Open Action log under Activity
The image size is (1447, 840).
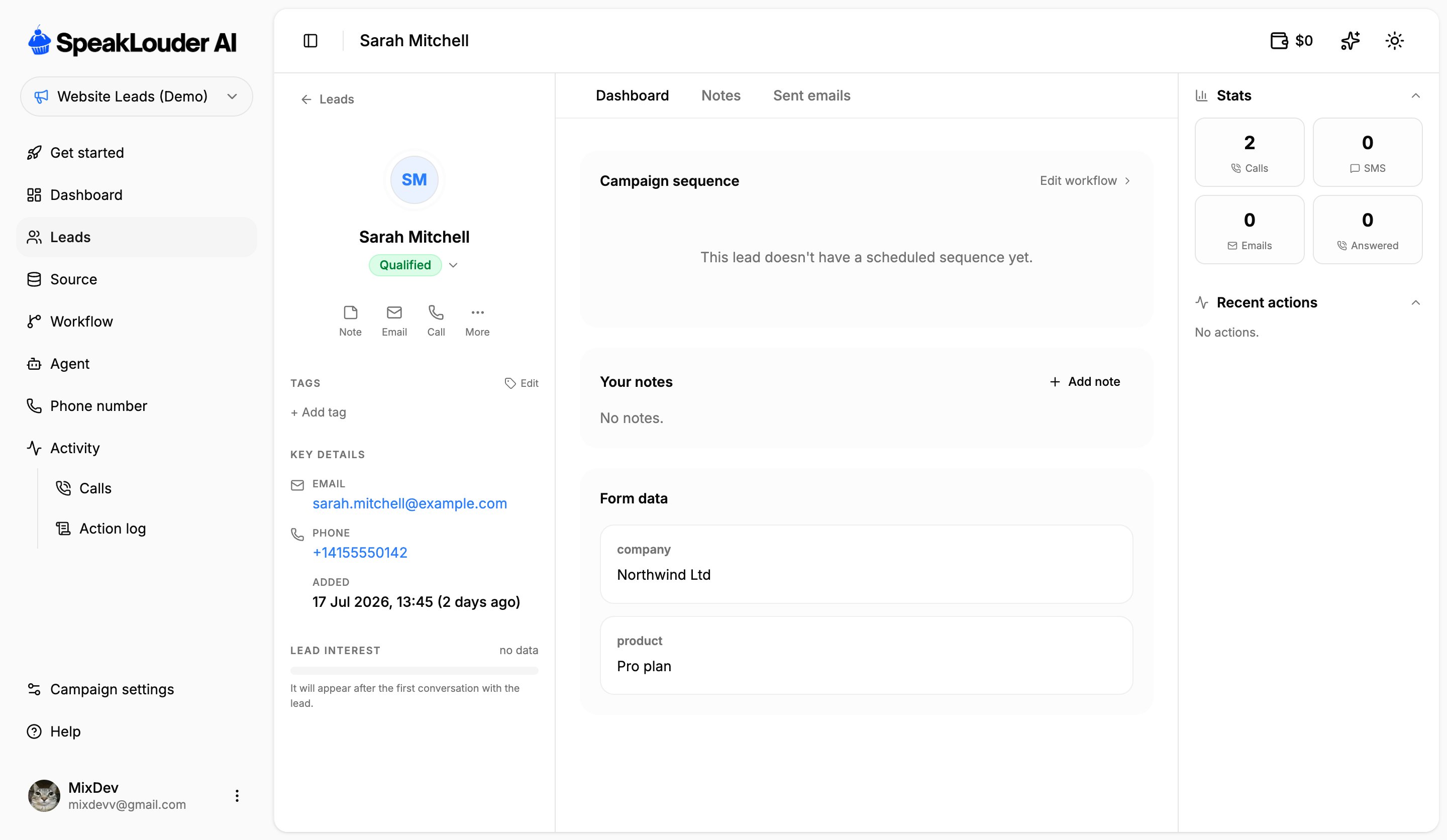(151, 528)
